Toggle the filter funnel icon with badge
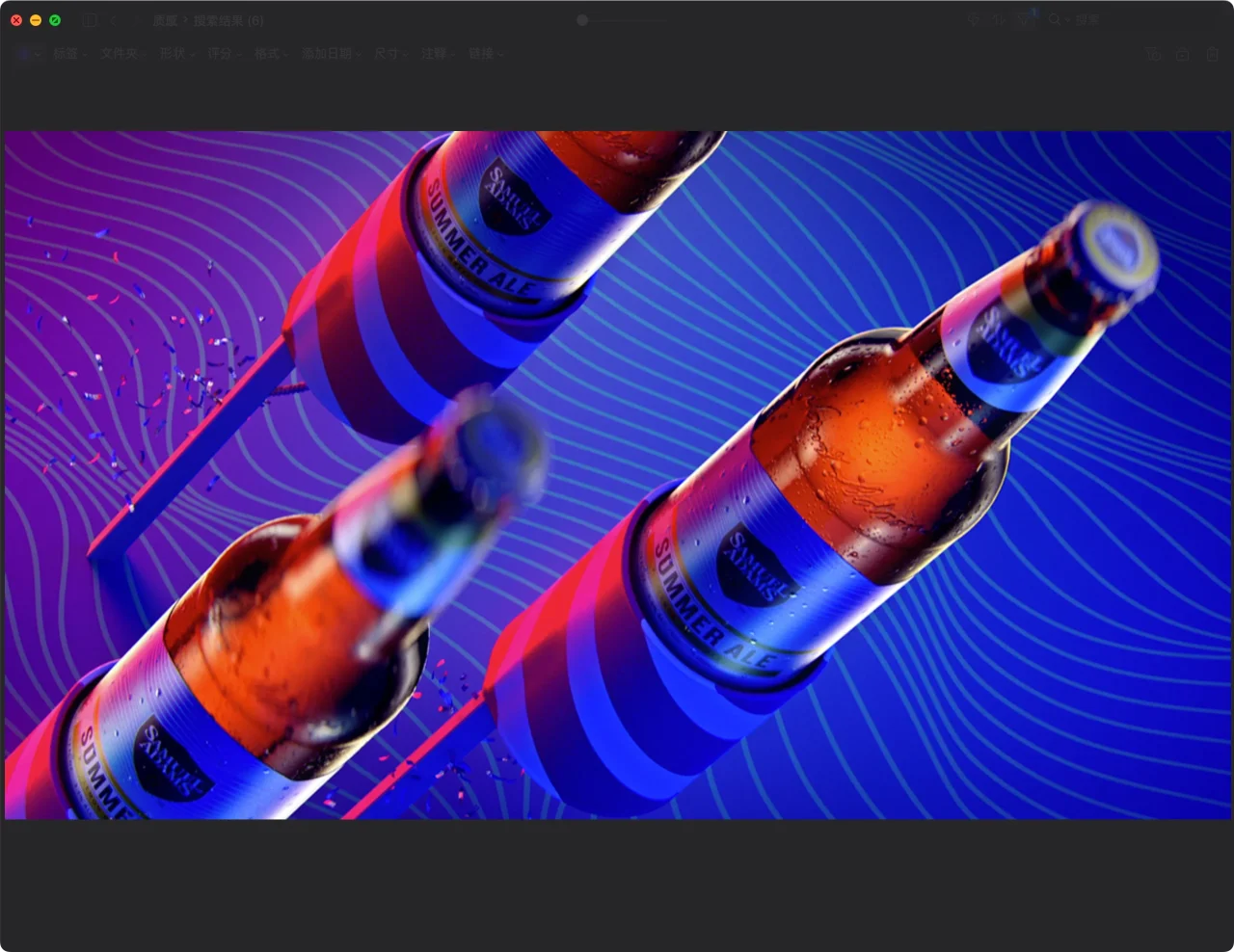This screenshot has width=1234, height=952. (1024, 19)
